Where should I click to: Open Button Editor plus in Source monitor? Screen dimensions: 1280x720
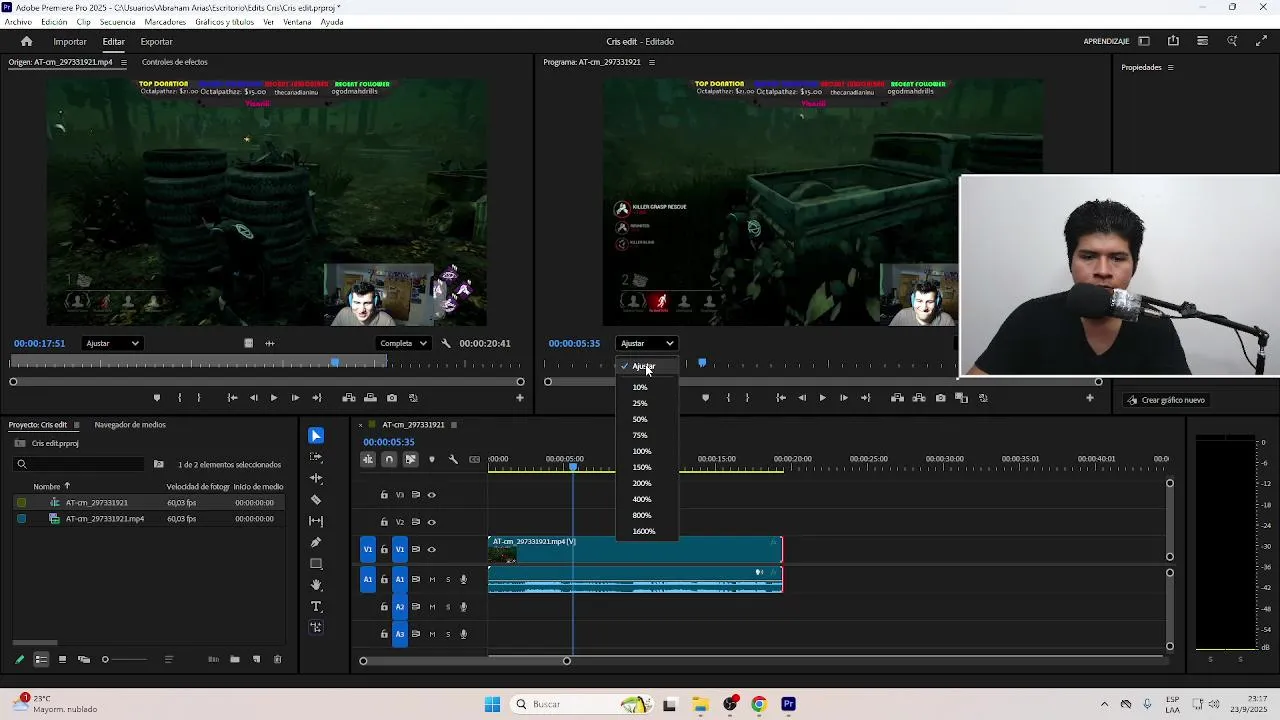(x=519, y=398)
